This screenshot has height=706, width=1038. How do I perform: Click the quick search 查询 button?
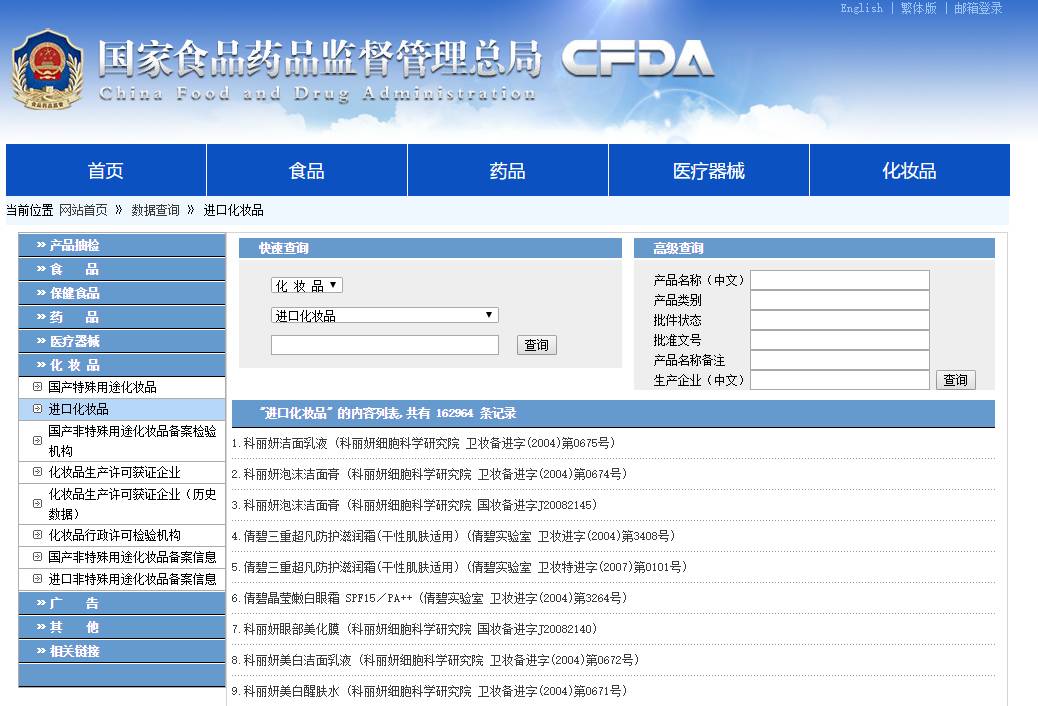pyautogui.click(x=537, y=344)
